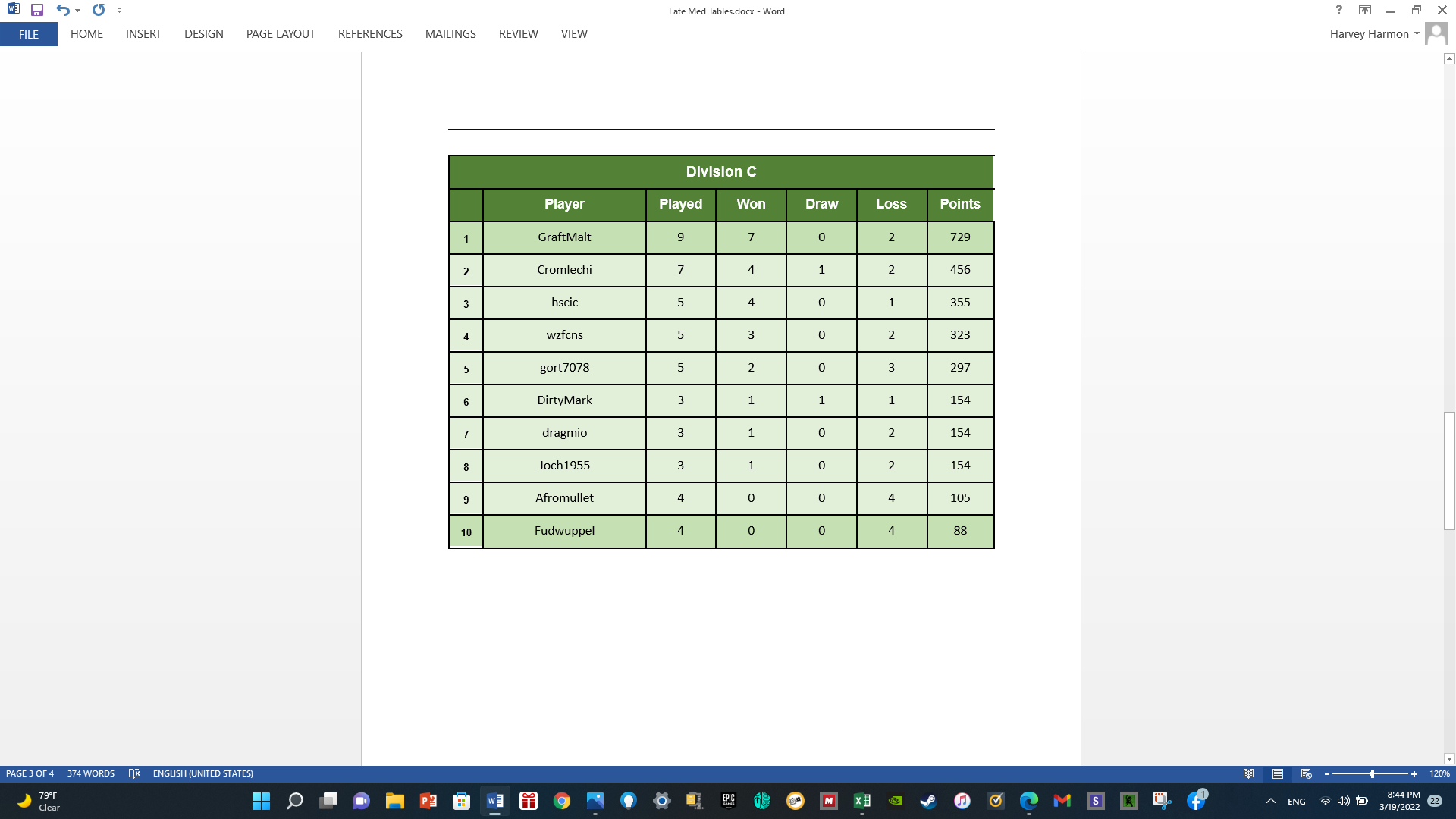Open Epic Games Launcher from taskbar
The image size is (1456, 819).
pos(728,801)
